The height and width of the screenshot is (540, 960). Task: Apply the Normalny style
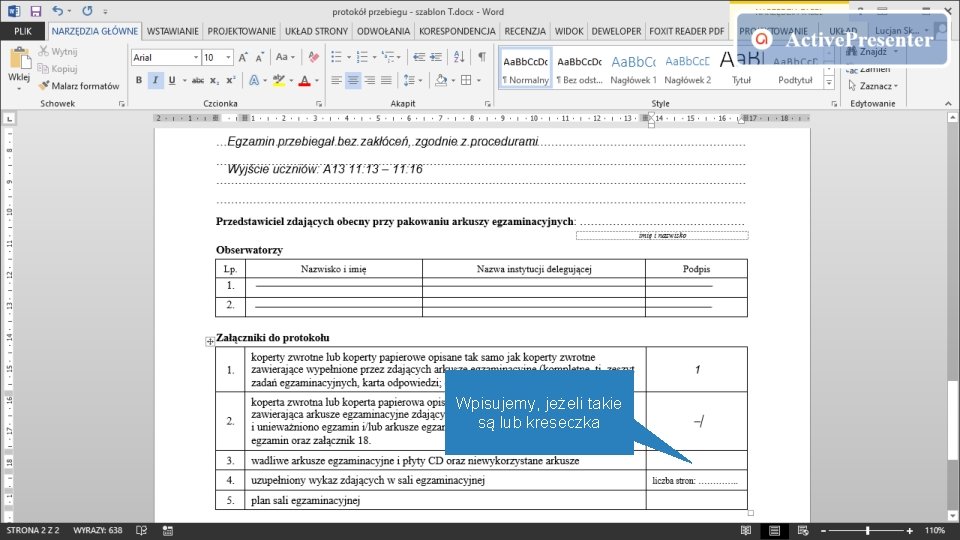click(525, 68)
